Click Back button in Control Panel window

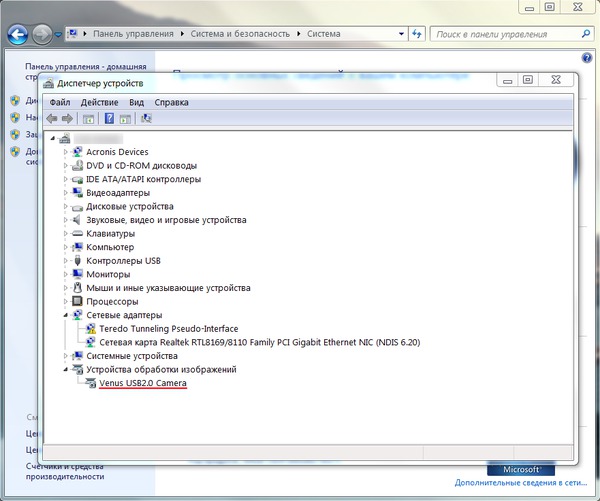18,34
